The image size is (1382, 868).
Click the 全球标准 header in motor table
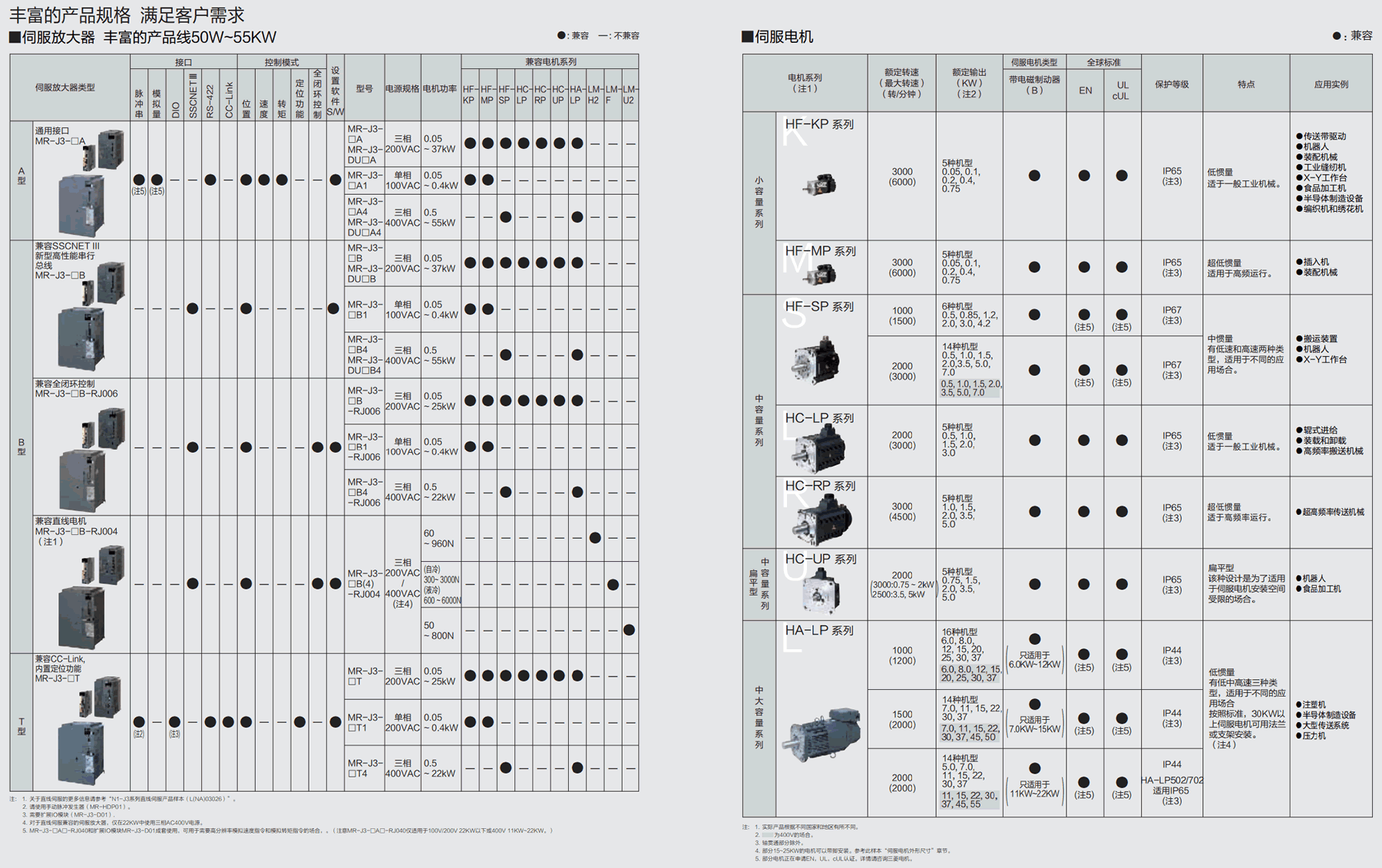tap(1103, 62)
